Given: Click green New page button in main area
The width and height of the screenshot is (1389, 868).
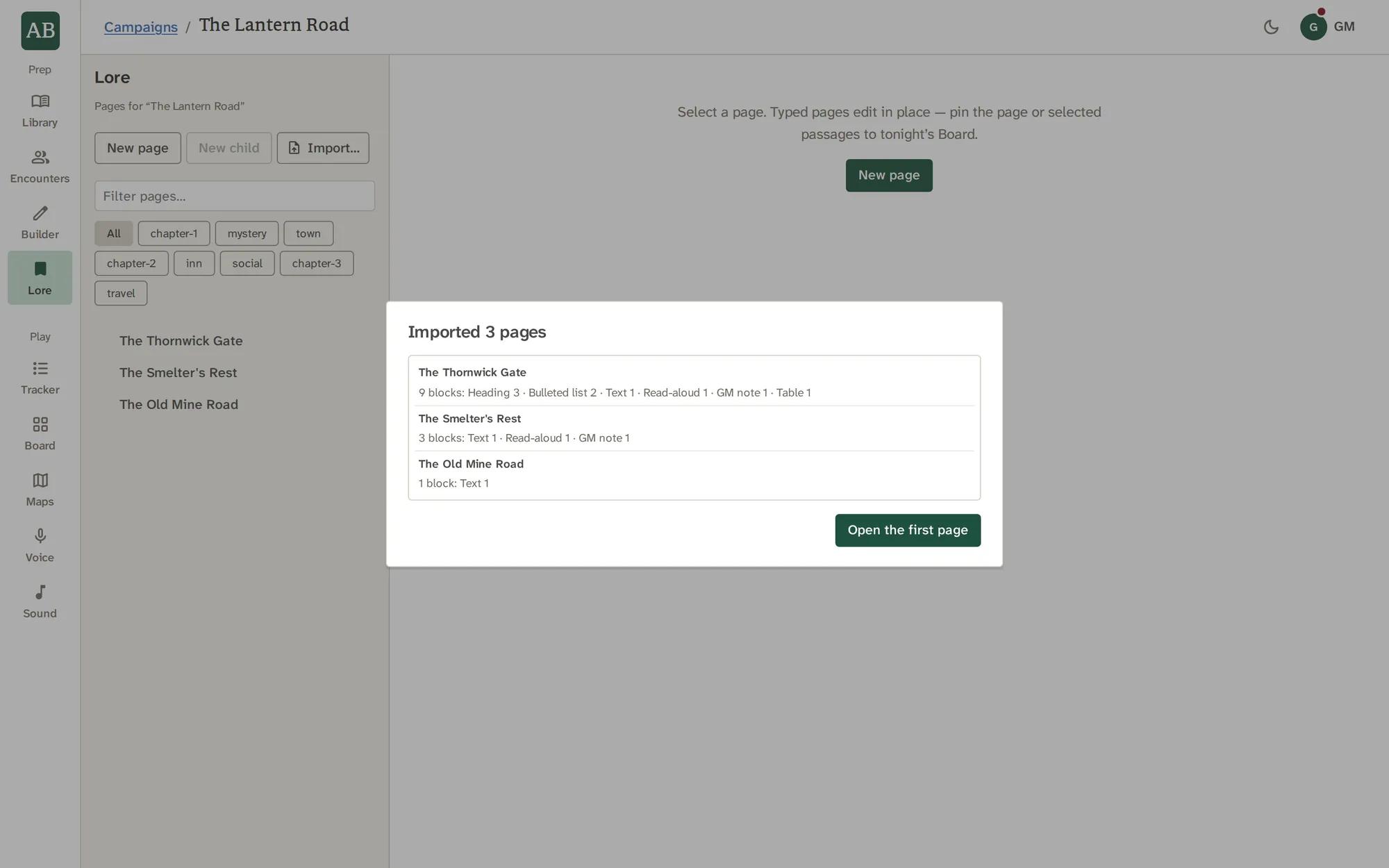Looking at the screenshot, I should (889, 176).
